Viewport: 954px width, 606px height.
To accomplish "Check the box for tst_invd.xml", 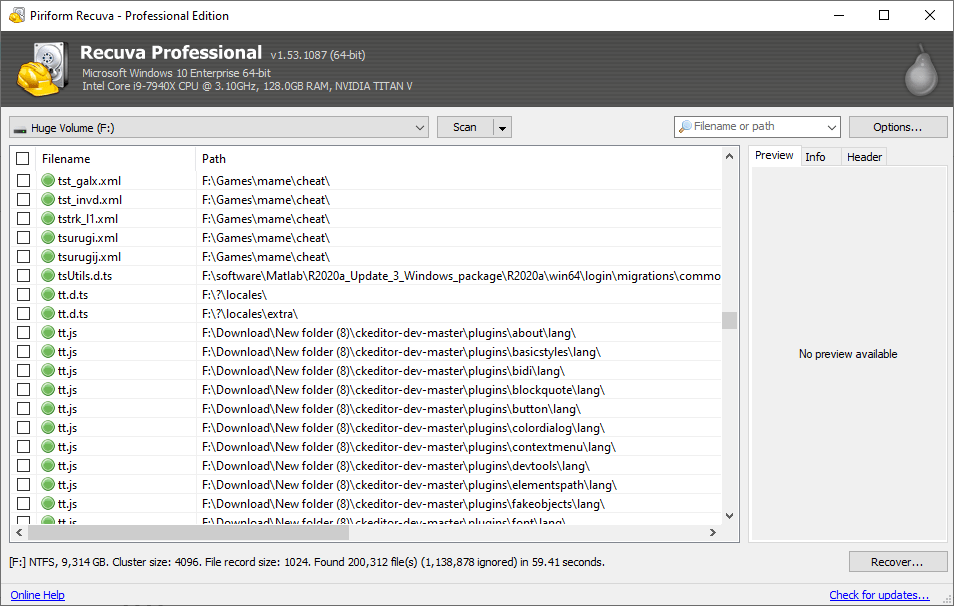I will 23,199.
